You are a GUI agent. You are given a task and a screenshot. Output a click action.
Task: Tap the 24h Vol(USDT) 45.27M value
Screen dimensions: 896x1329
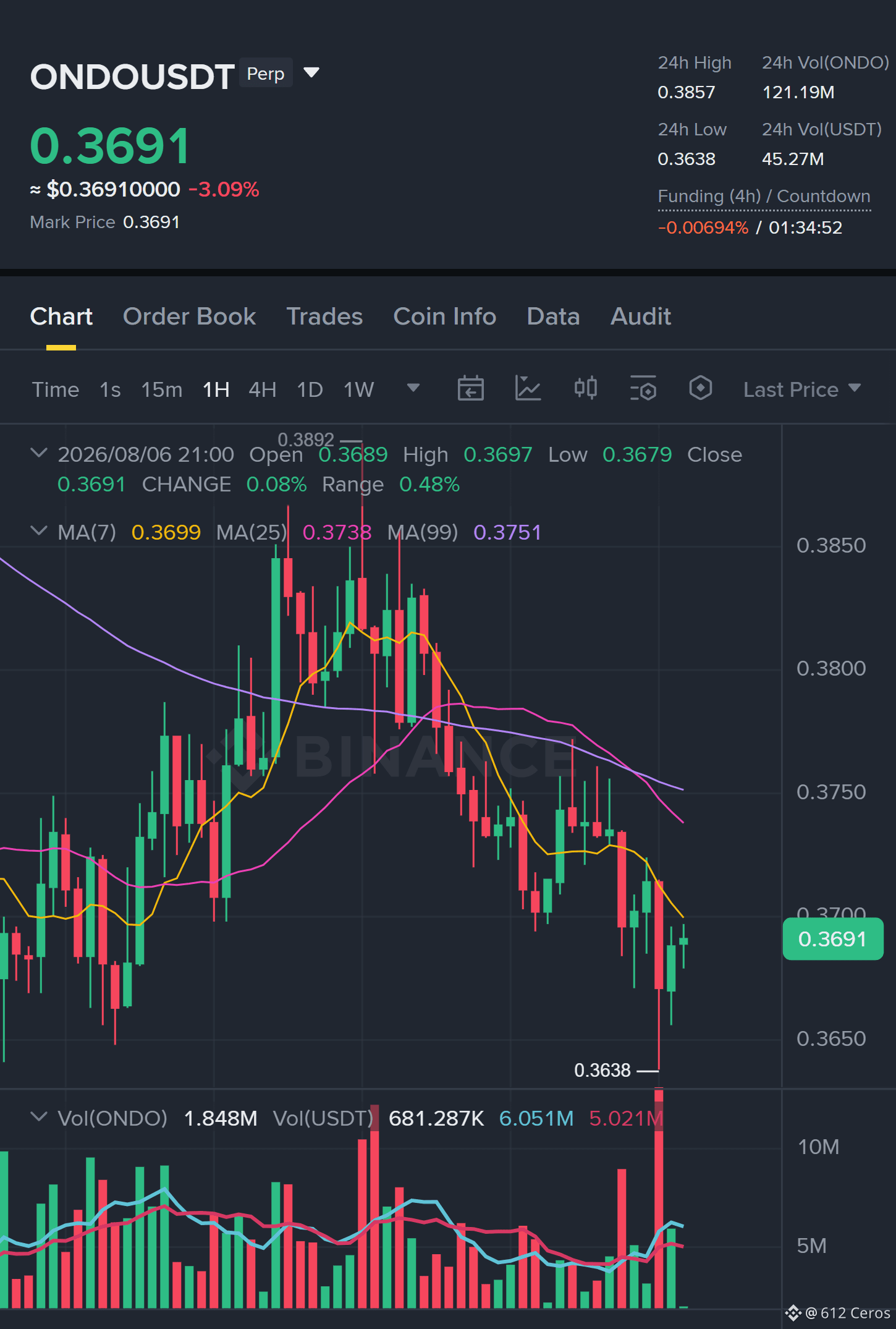(x=793, y=159)
